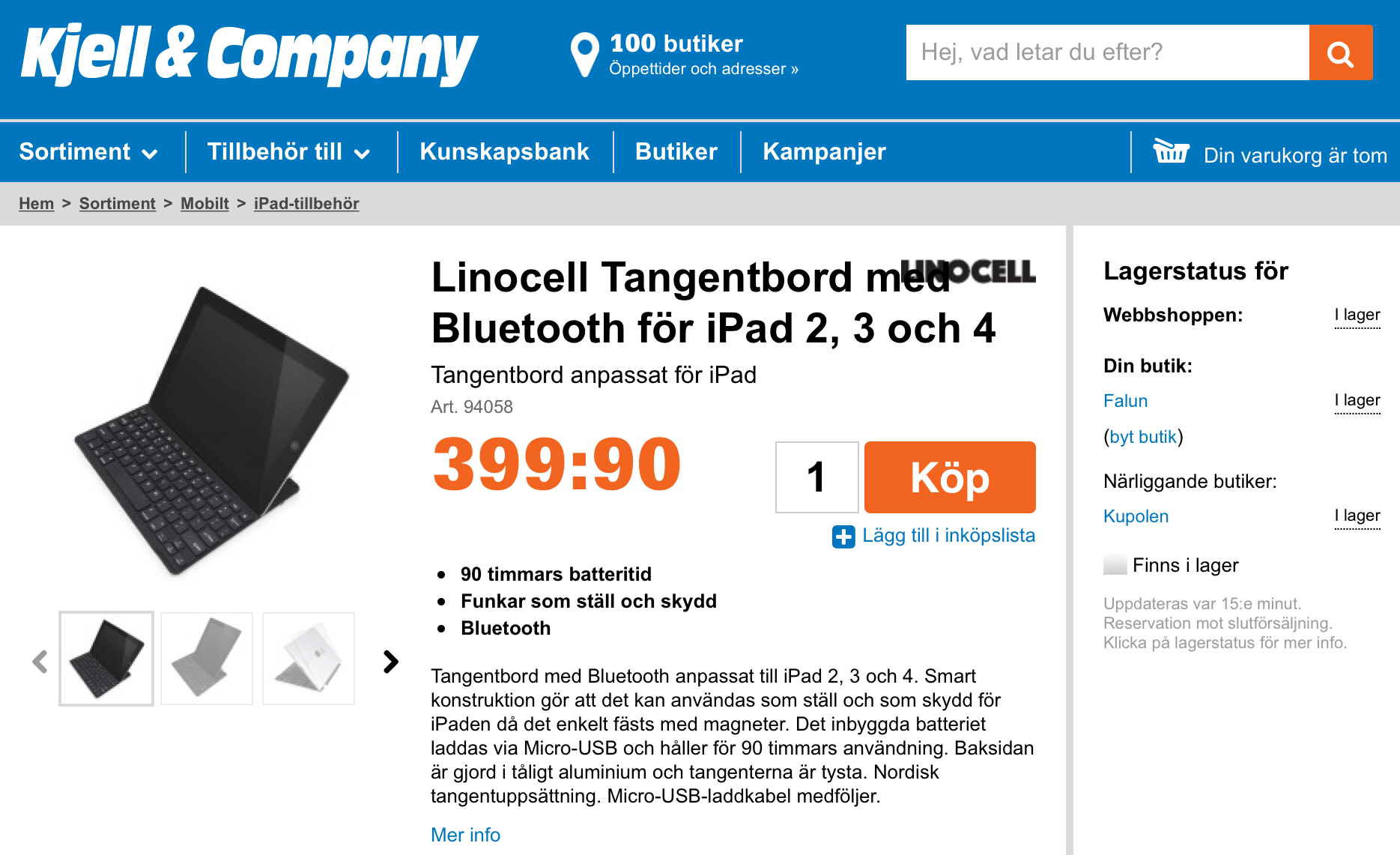Viewport: 1400px width, 855px height.
Task: Open the Mer info link
Action: tap(465, 835)
